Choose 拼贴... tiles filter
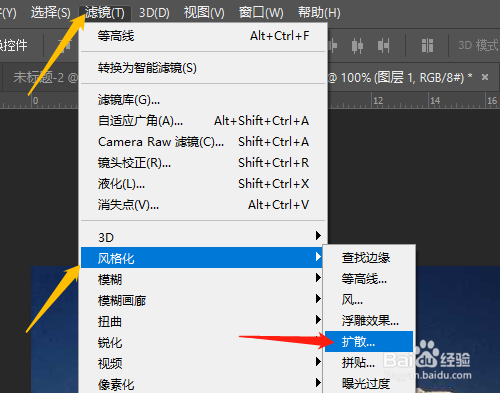 point(369,362)
